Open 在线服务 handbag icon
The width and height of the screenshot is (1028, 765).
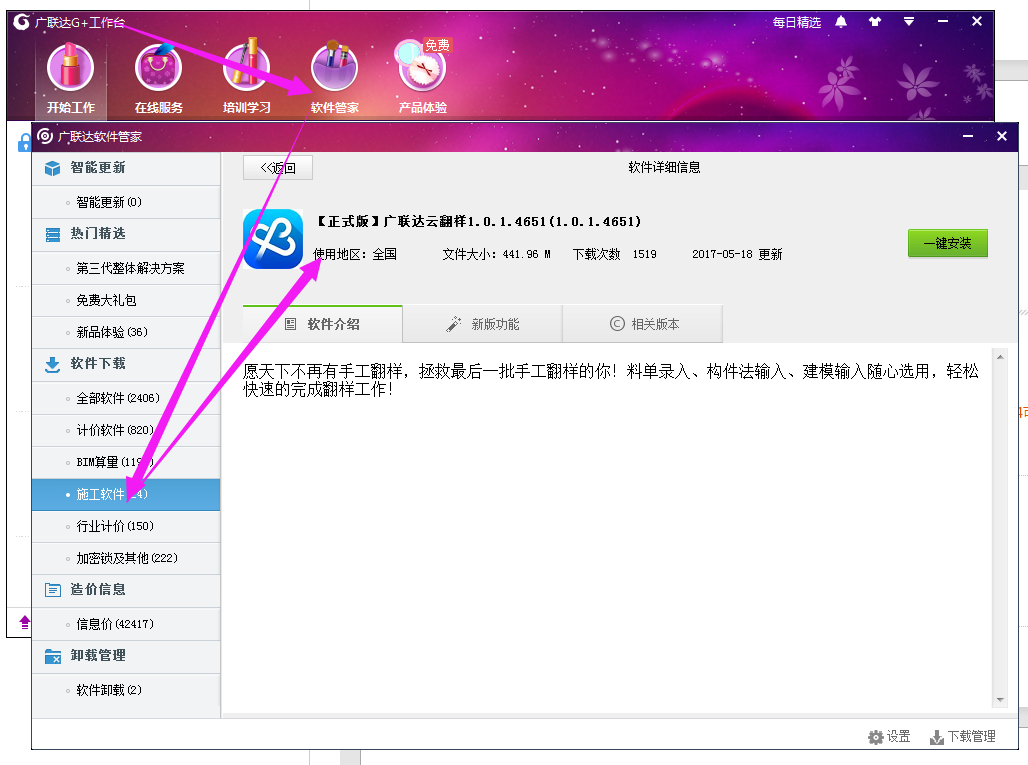(158, 68)
